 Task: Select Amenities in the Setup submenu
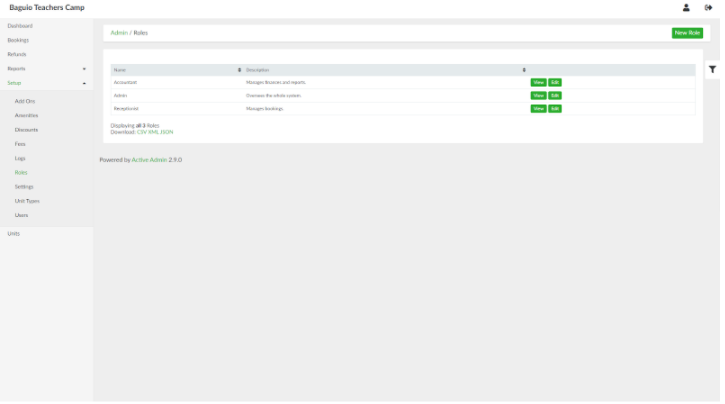[x=27, y=115]
